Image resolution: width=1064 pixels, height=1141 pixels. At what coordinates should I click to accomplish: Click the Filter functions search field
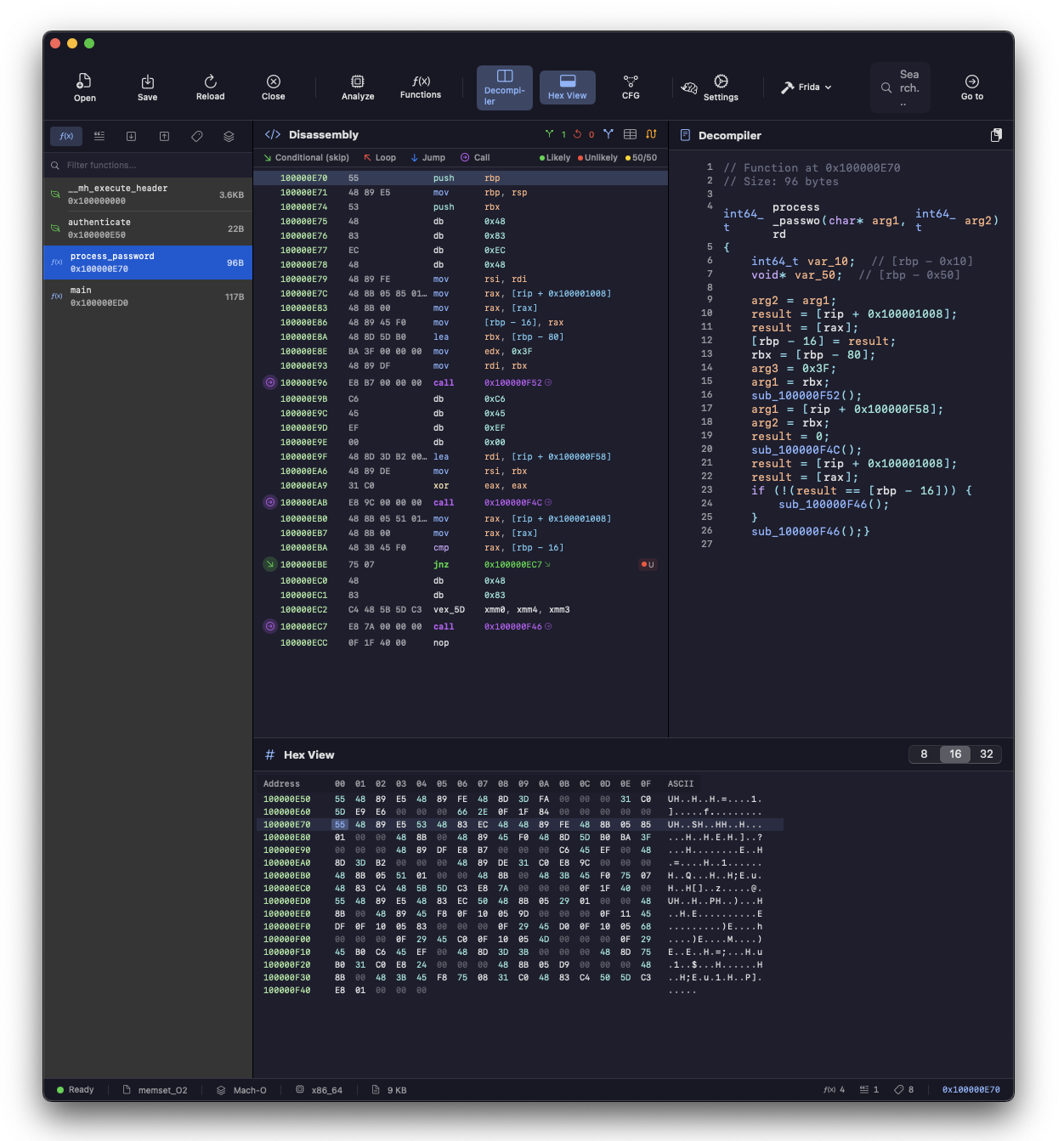[144, 165]
